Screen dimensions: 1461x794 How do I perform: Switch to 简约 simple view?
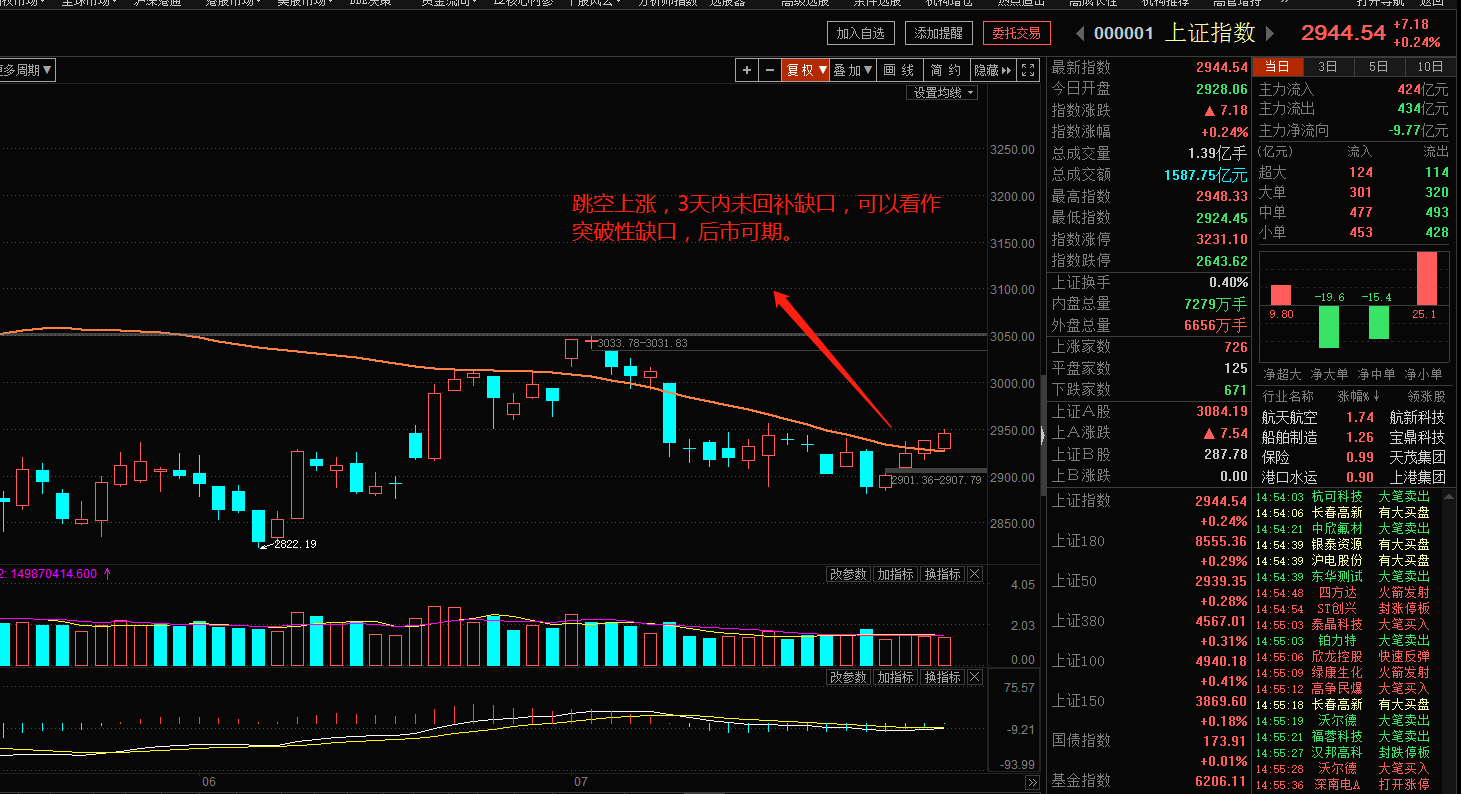(x=945, y=70)
